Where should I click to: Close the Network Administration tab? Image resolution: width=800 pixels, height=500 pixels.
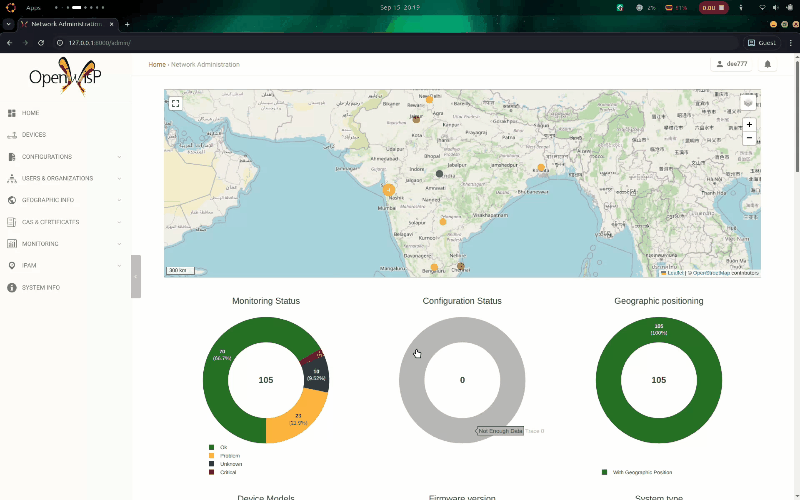click(x=112, y=24)
